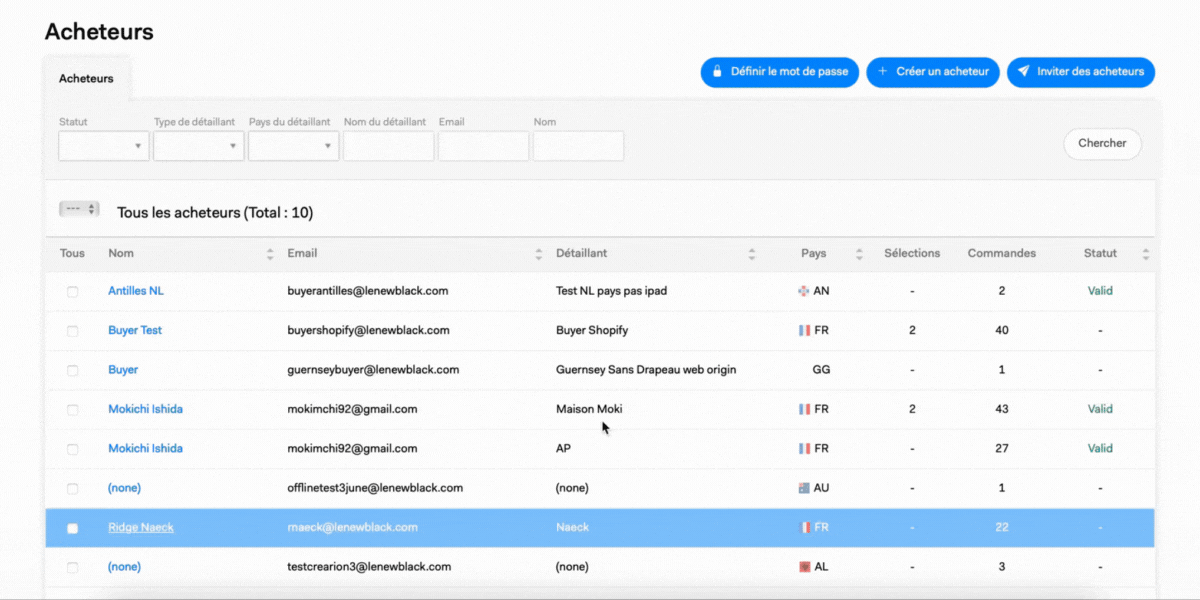Click the lock icon on Définir le mot de passe
Viewport: 1200px width, 600px height.
click(717, 72)
